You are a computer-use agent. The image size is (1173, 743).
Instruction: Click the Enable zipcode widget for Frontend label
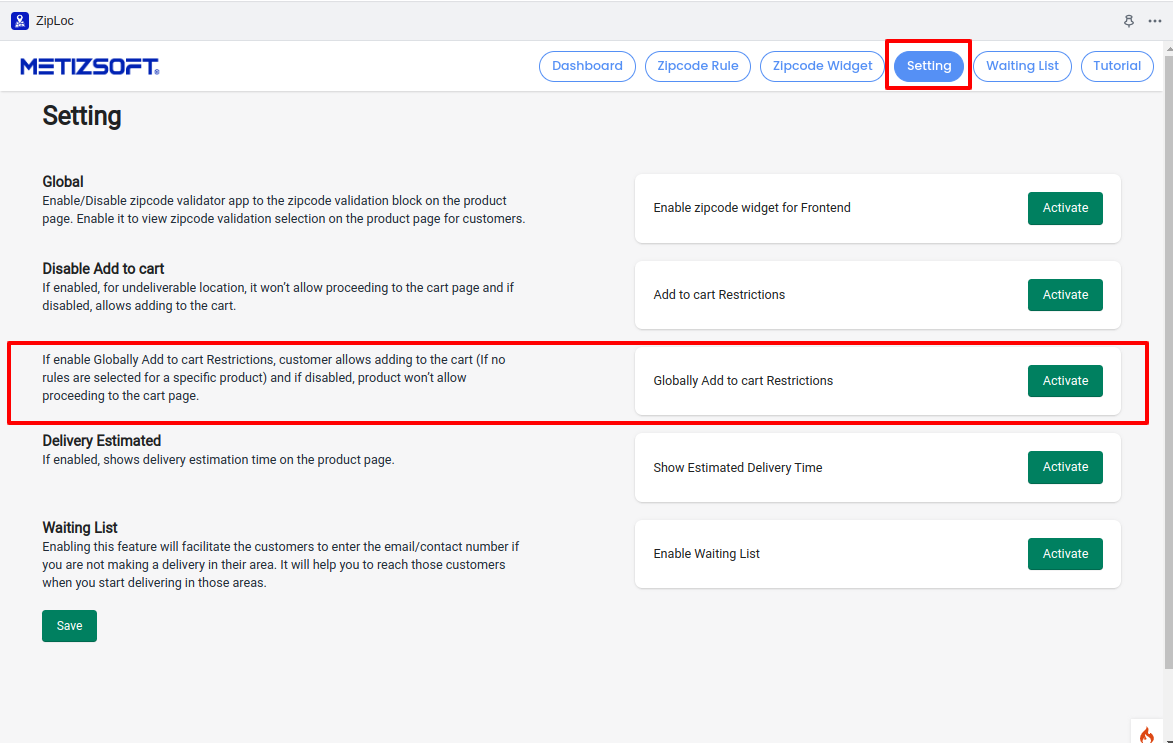point(752,208)
